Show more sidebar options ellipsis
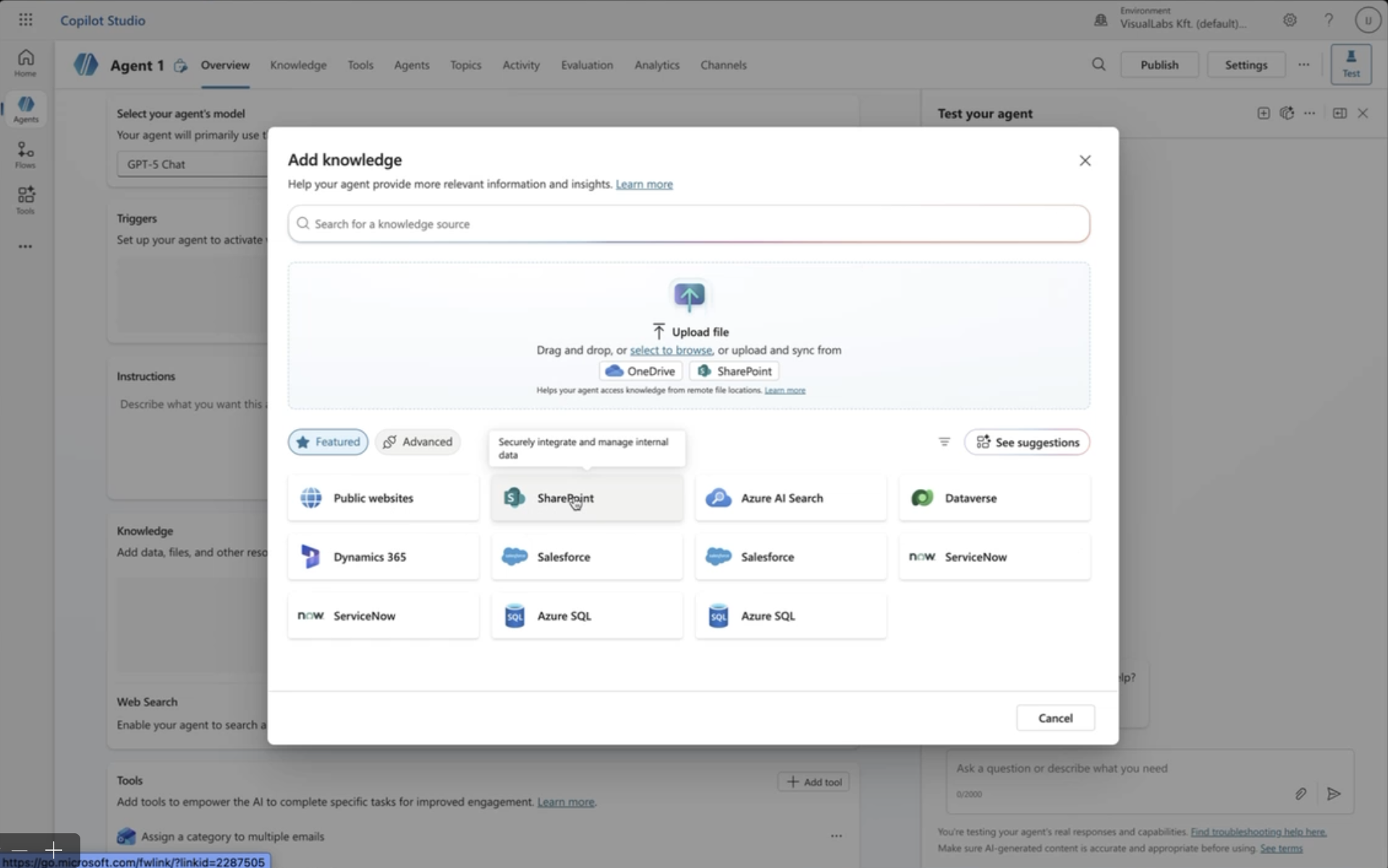1388x868 pixels. (25, 247)
